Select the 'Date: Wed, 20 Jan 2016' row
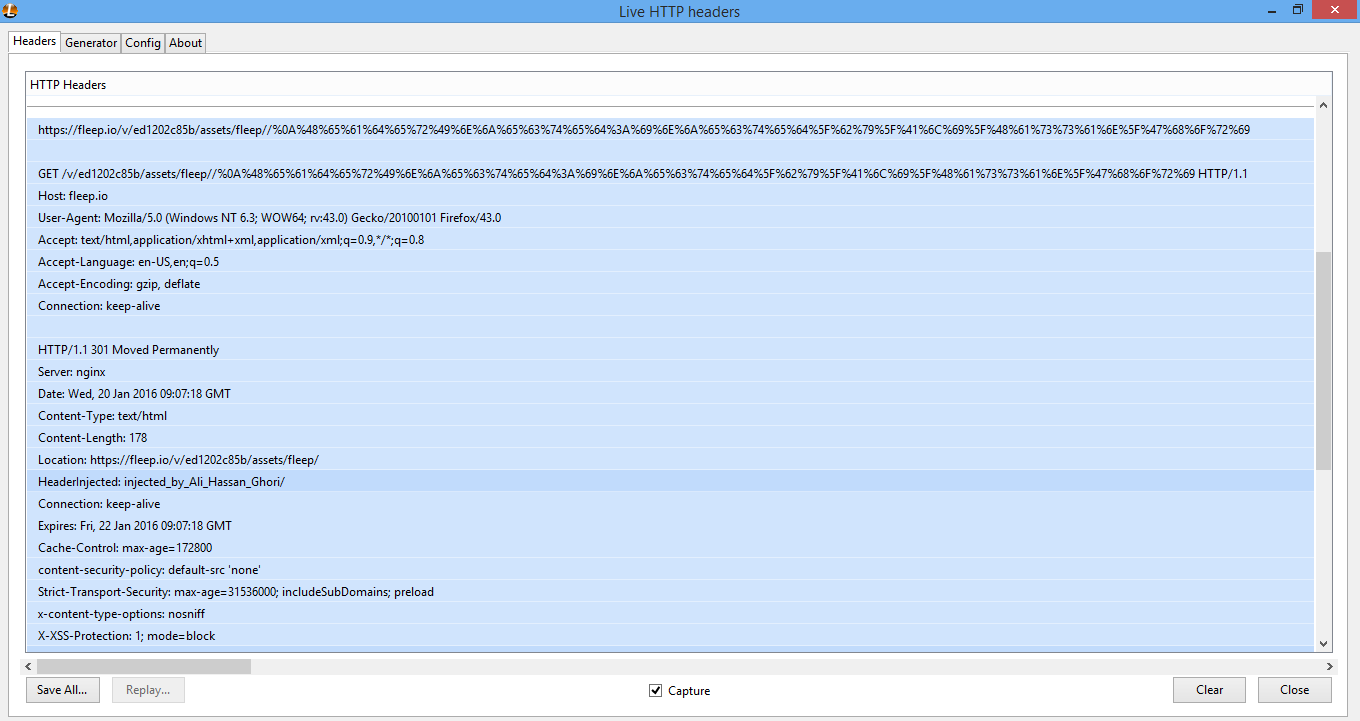This screenshot has width=1360, height=721. [671, 393]
